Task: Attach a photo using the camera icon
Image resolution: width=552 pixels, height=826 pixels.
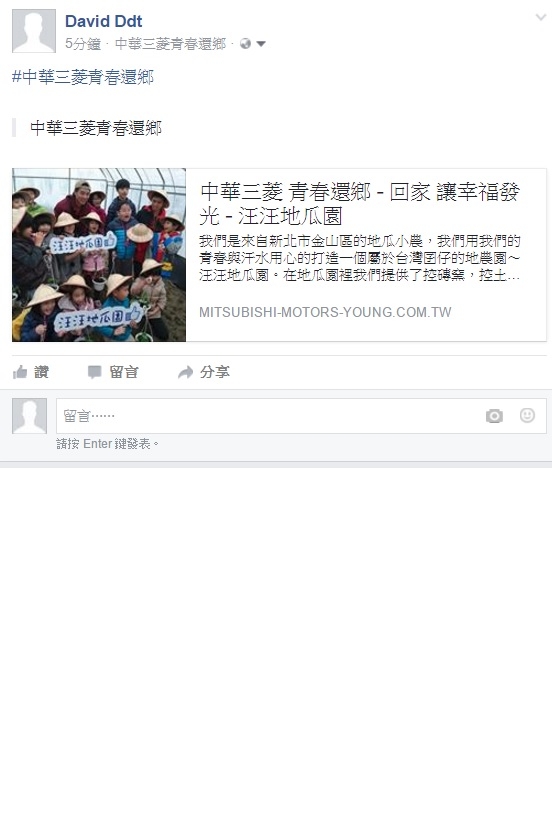Action: coord(494,416)
